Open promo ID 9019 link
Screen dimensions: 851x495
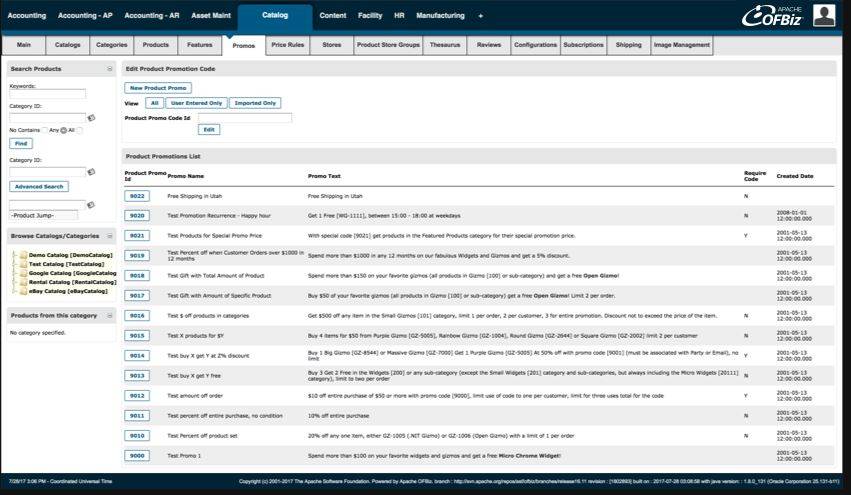coord(138,255)
